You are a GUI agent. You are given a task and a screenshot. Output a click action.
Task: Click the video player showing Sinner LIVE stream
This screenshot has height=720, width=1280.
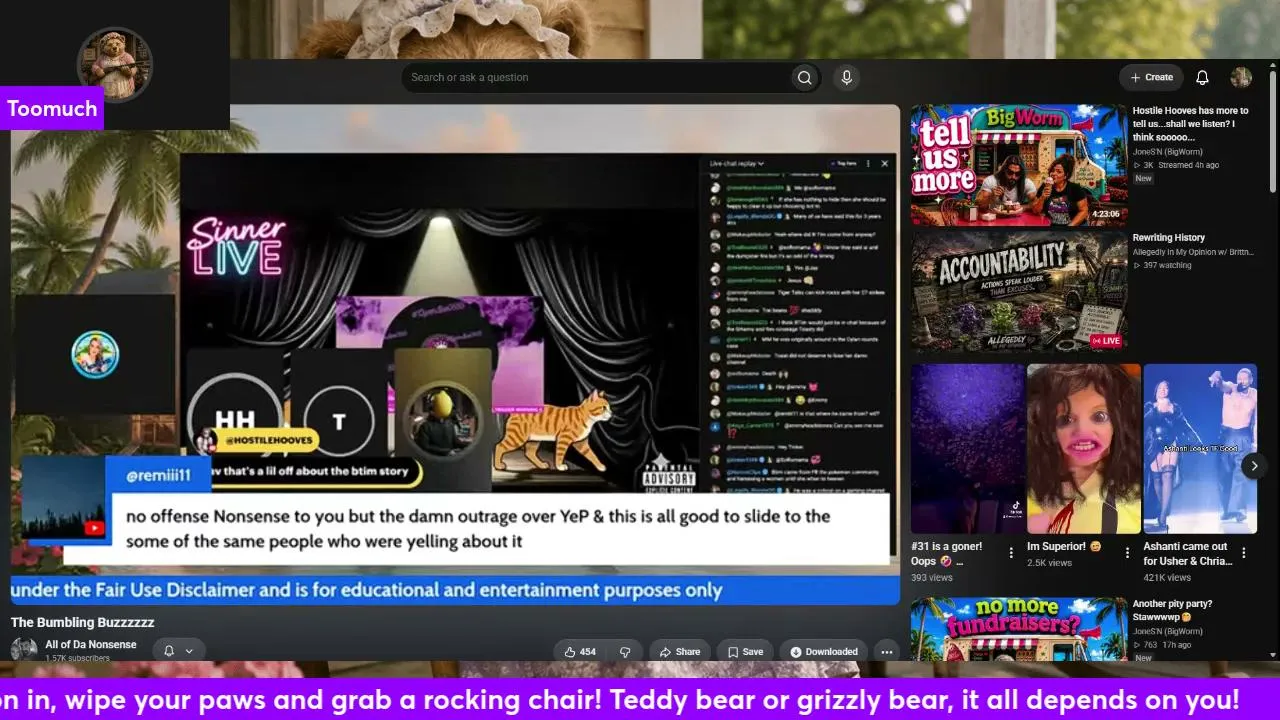click(455, 354)
